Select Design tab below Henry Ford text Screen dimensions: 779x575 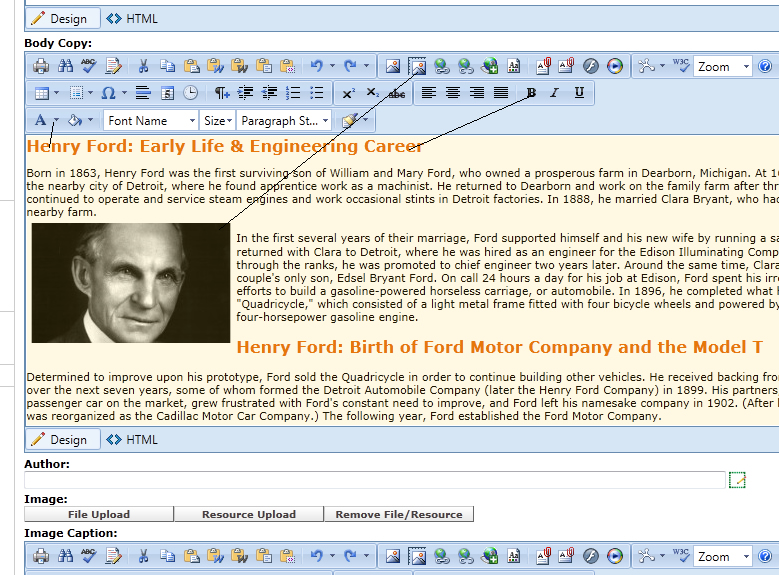[x=60, y=439]
